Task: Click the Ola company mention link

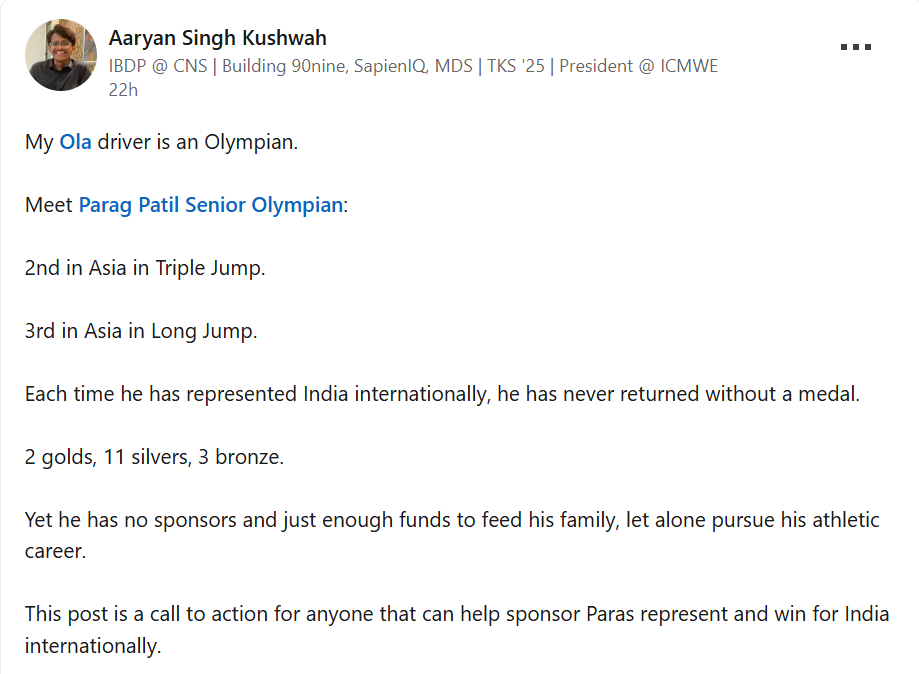Action: [75, 142]
